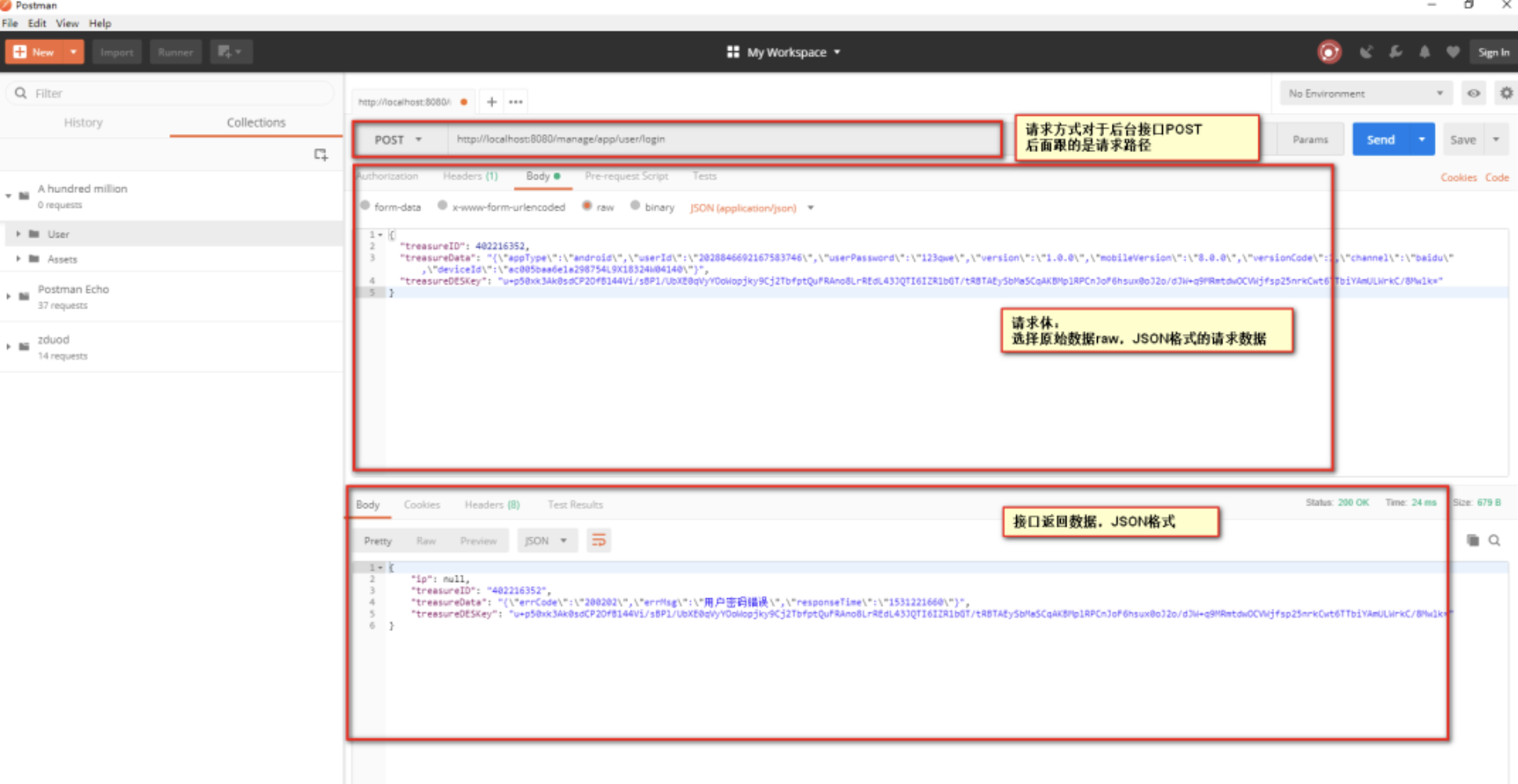This screenshot has height=784, width=1518.
Task: Add a new request tab with plus
Action: click(x=492, y=102)
